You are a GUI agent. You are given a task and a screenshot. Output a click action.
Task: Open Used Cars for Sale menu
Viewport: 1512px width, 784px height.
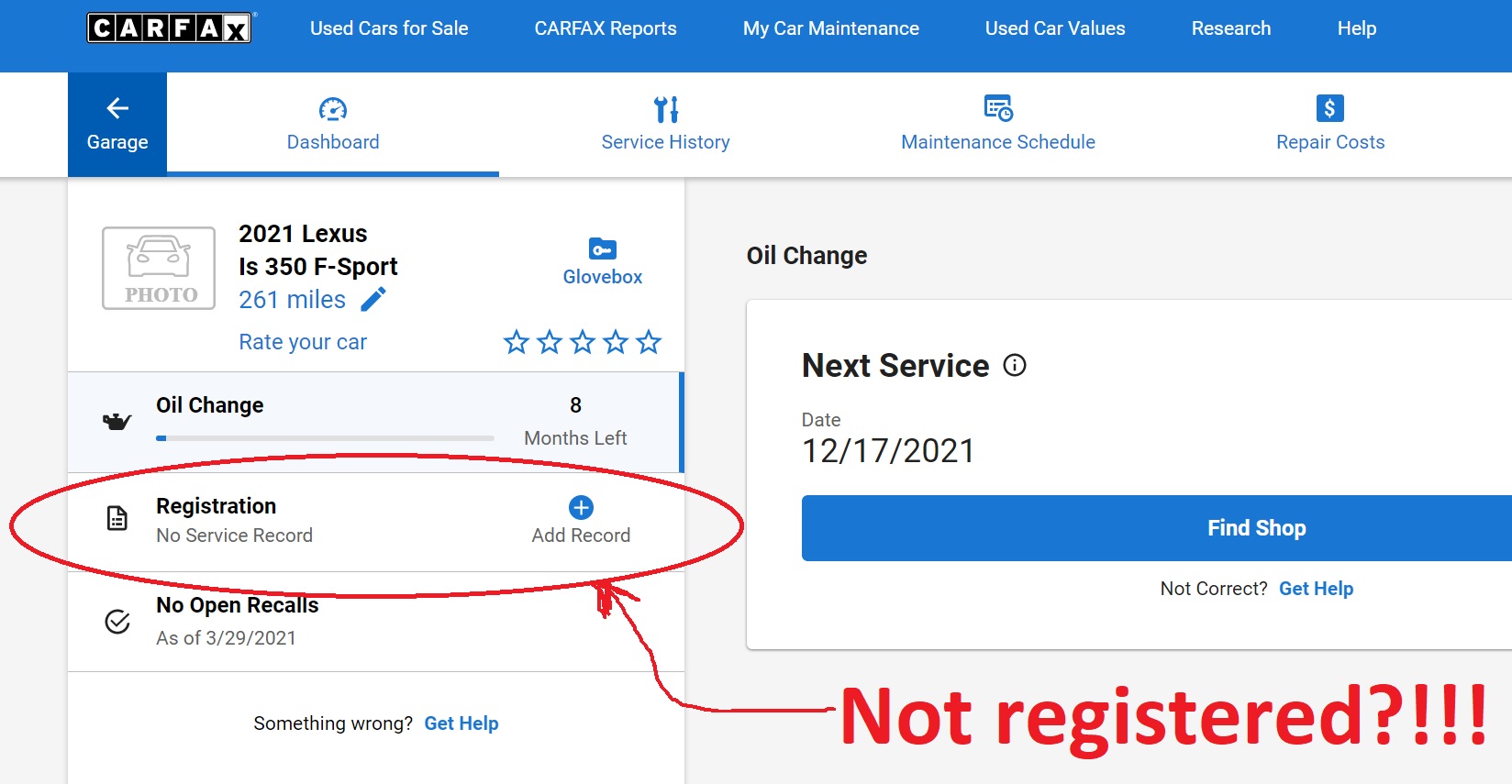(x=389, y=28)
